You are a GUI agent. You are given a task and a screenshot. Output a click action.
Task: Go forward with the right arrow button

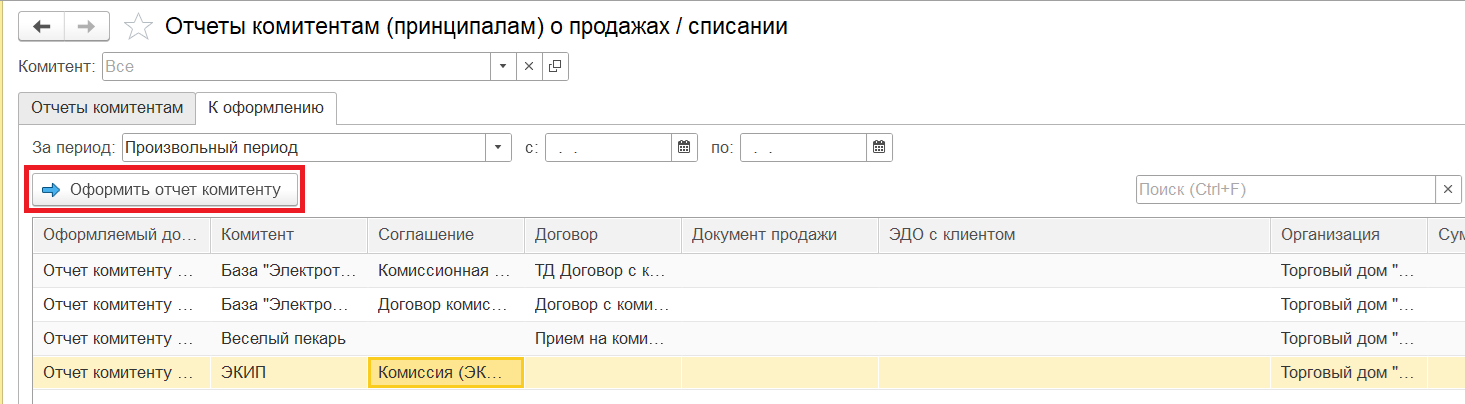87,27
